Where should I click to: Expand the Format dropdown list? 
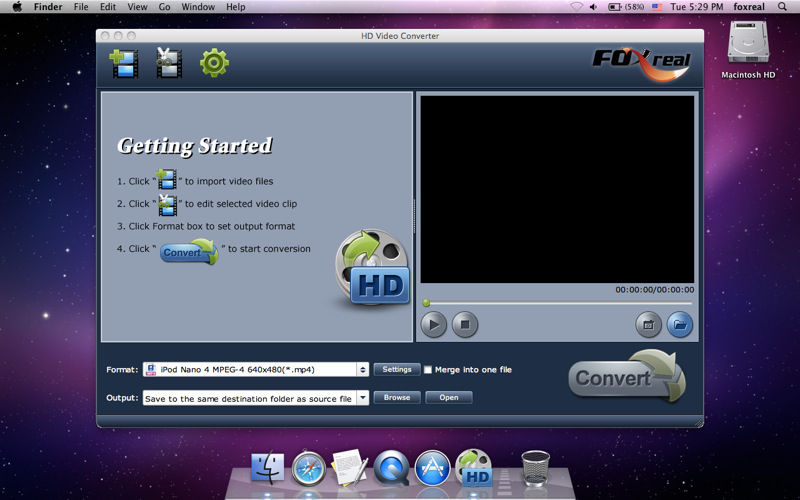click(x=362, y=370)
